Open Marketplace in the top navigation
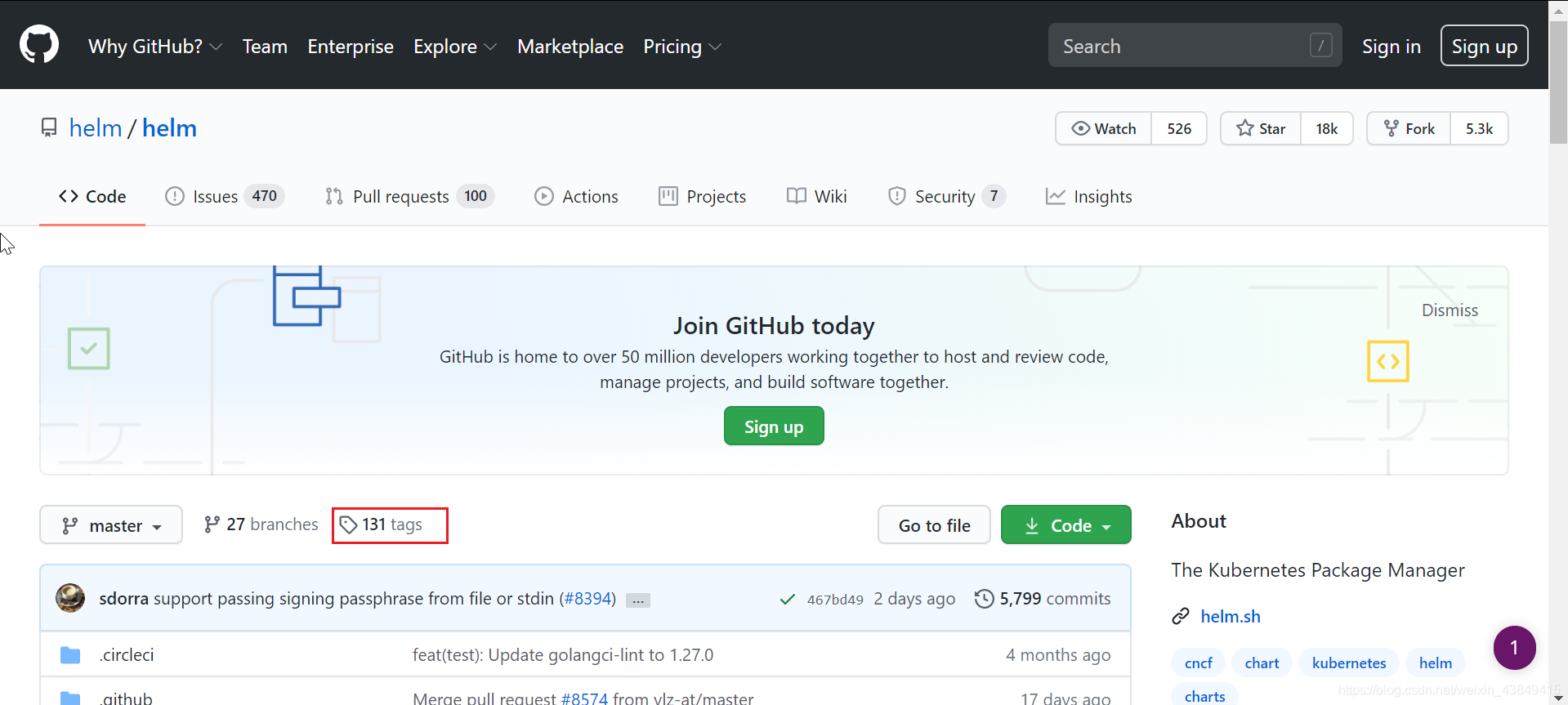The image size is (1568, 705). point(570,47)
